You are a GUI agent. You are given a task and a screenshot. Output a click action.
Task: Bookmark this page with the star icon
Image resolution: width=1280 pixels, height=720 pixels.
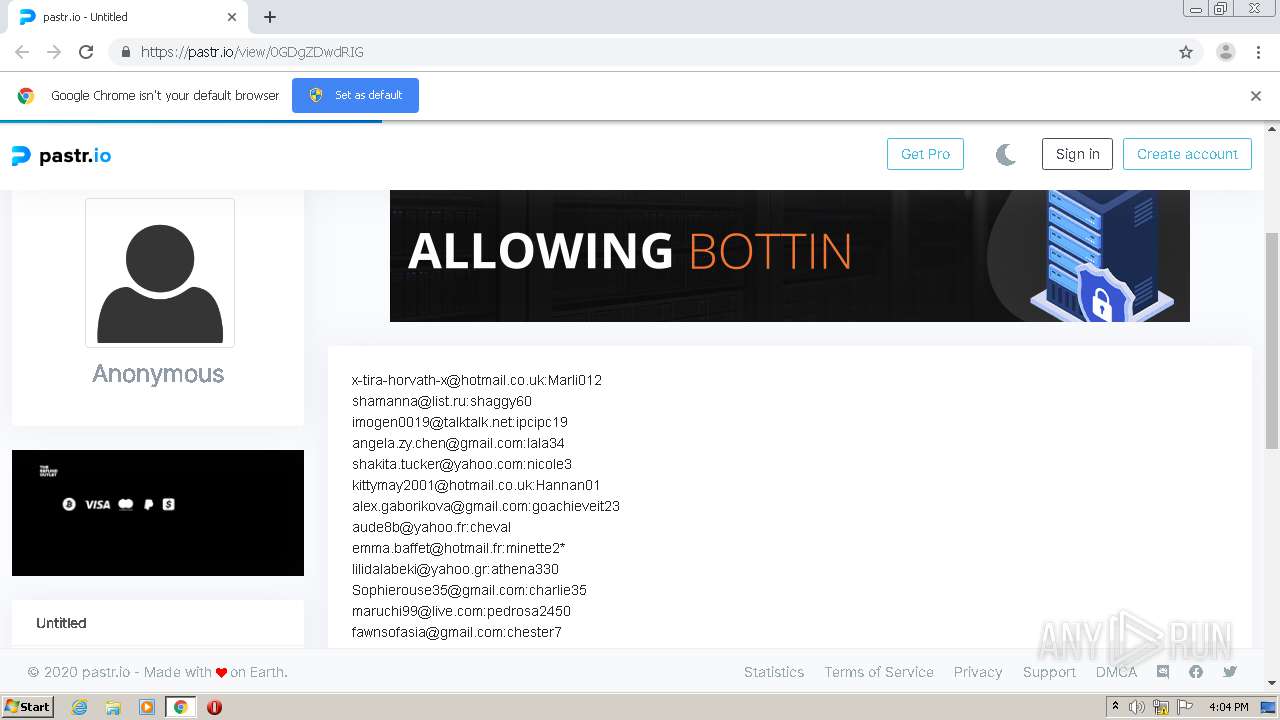(1186, 52)
